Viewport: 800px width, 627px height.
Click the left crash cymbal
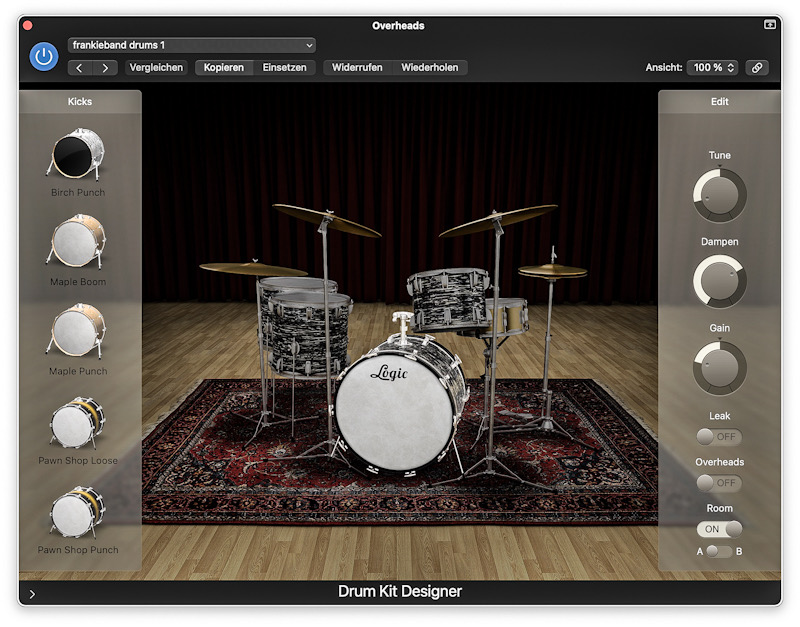coord(327,220)
